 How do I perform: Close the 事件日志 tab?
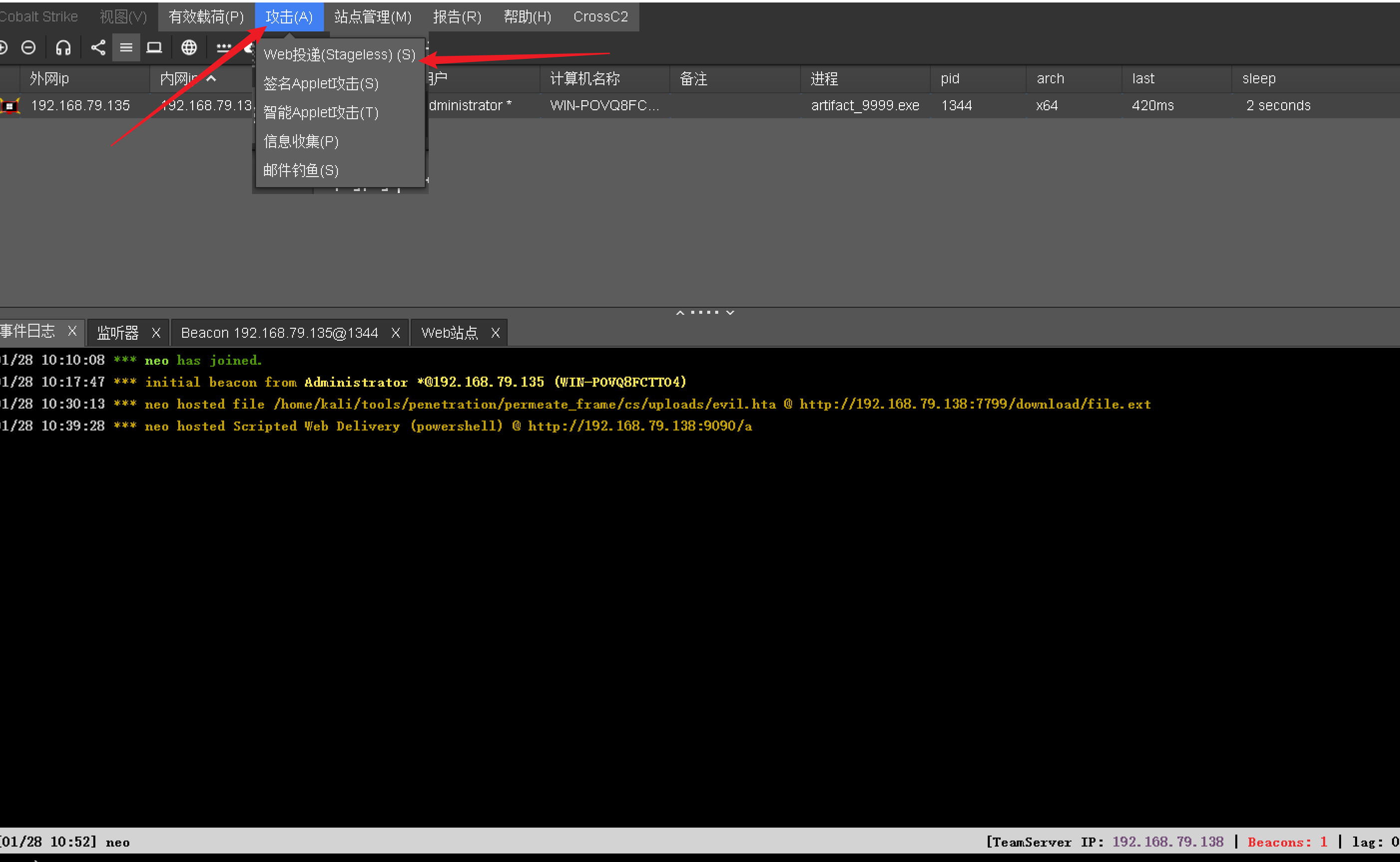point(72,331)
